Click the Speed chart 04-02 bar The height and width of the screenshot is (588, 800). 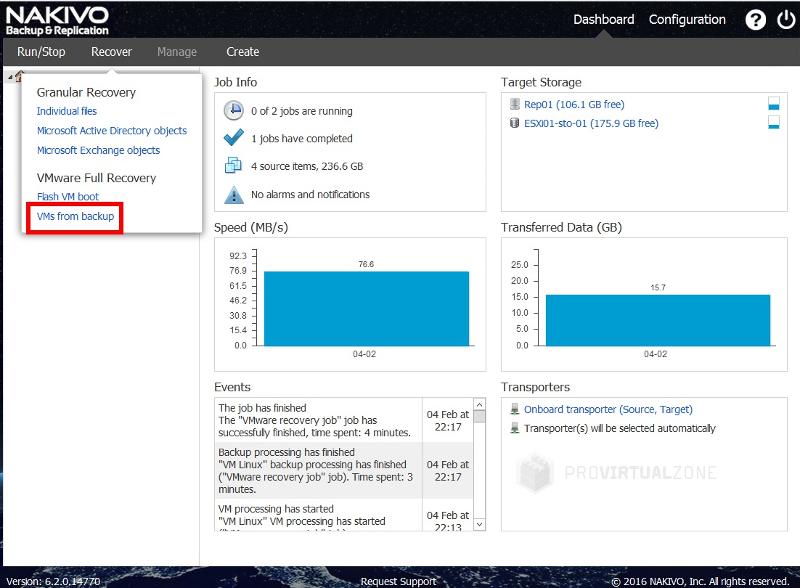(x=366, y=308)
